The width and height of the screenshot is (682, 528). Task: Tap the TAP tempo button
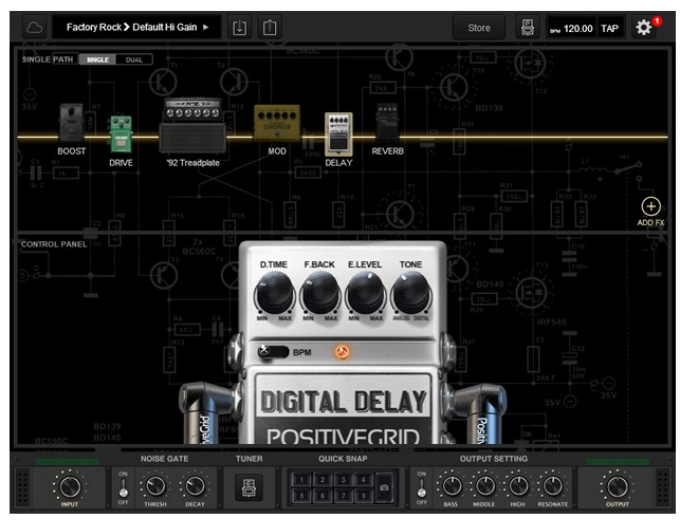610,29
